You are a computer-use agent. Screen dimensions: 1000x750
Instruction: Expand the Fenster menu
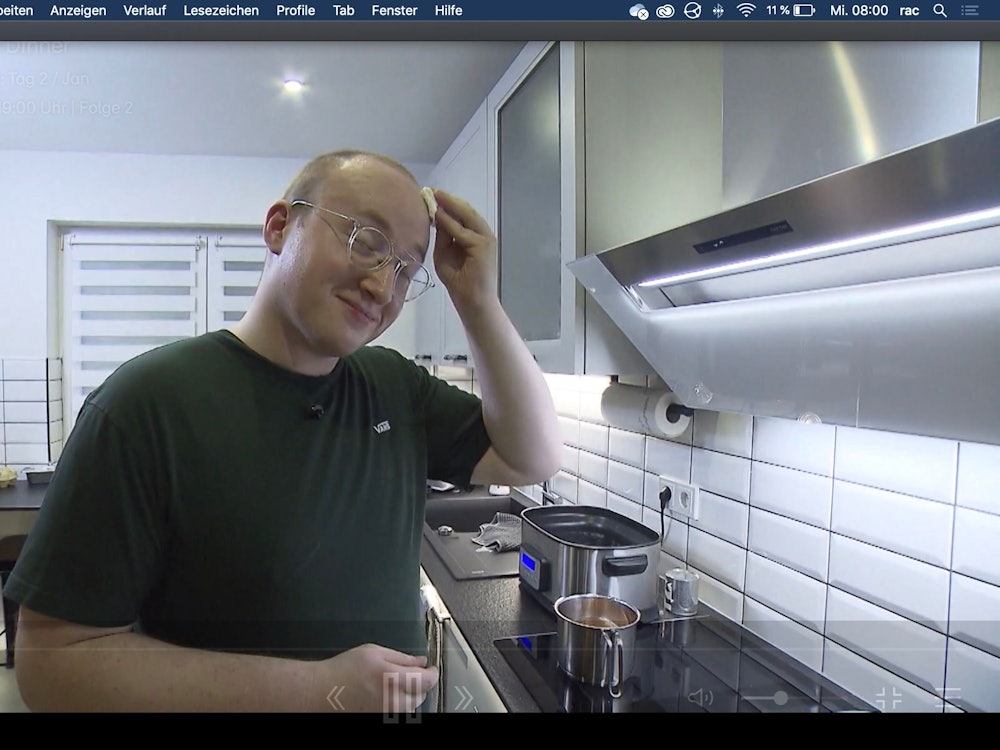(394, 10)
